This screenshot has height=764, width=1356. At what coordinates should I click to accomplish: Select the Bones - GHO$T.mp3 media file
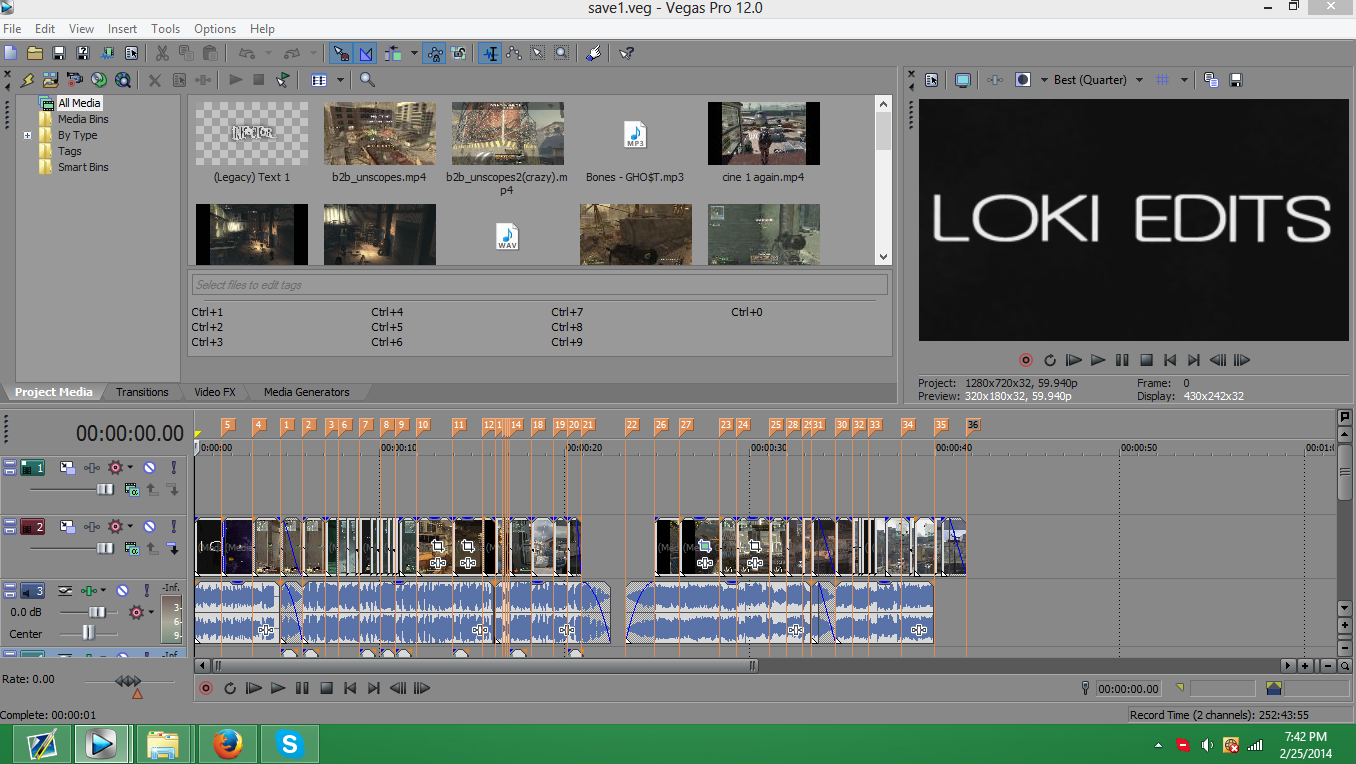(x=635, y=143)
